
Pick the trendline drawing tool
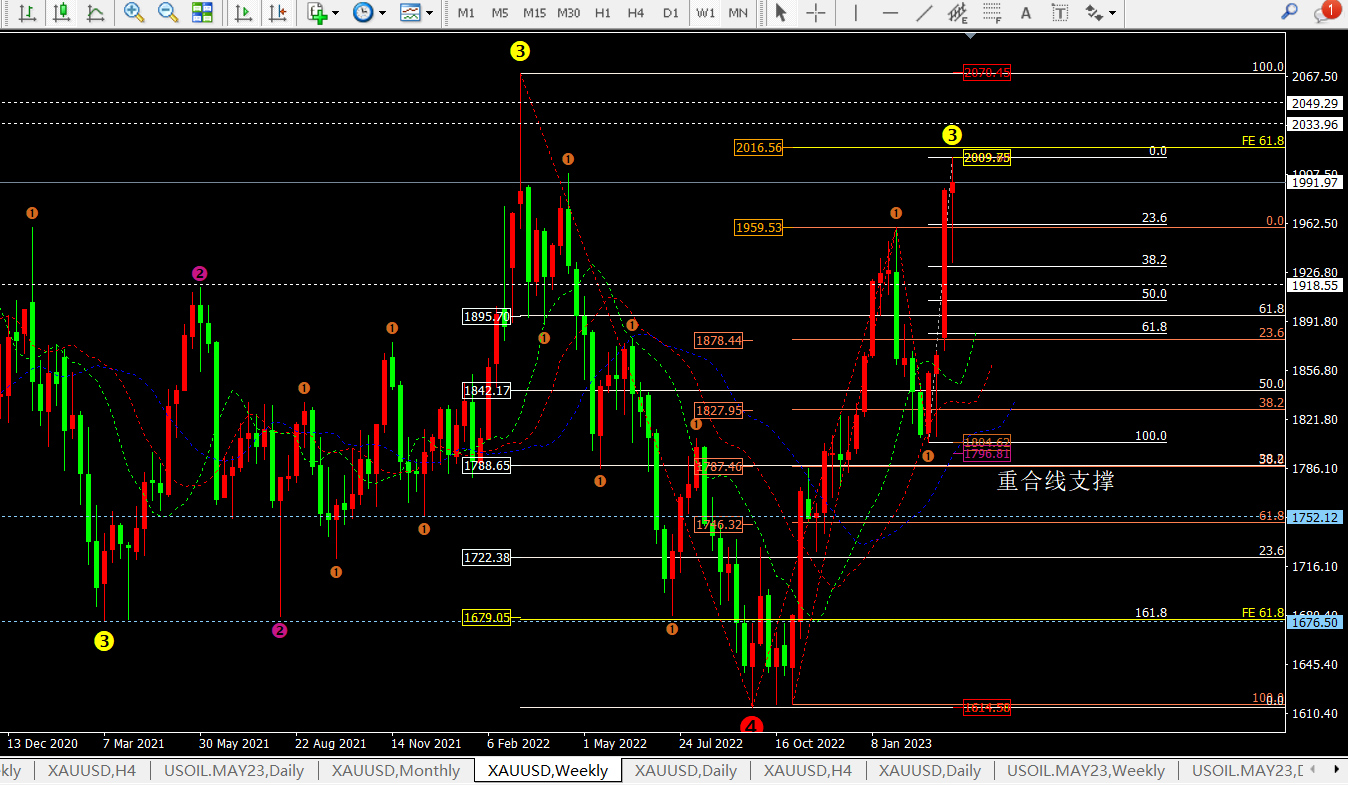tap(925, 13)
